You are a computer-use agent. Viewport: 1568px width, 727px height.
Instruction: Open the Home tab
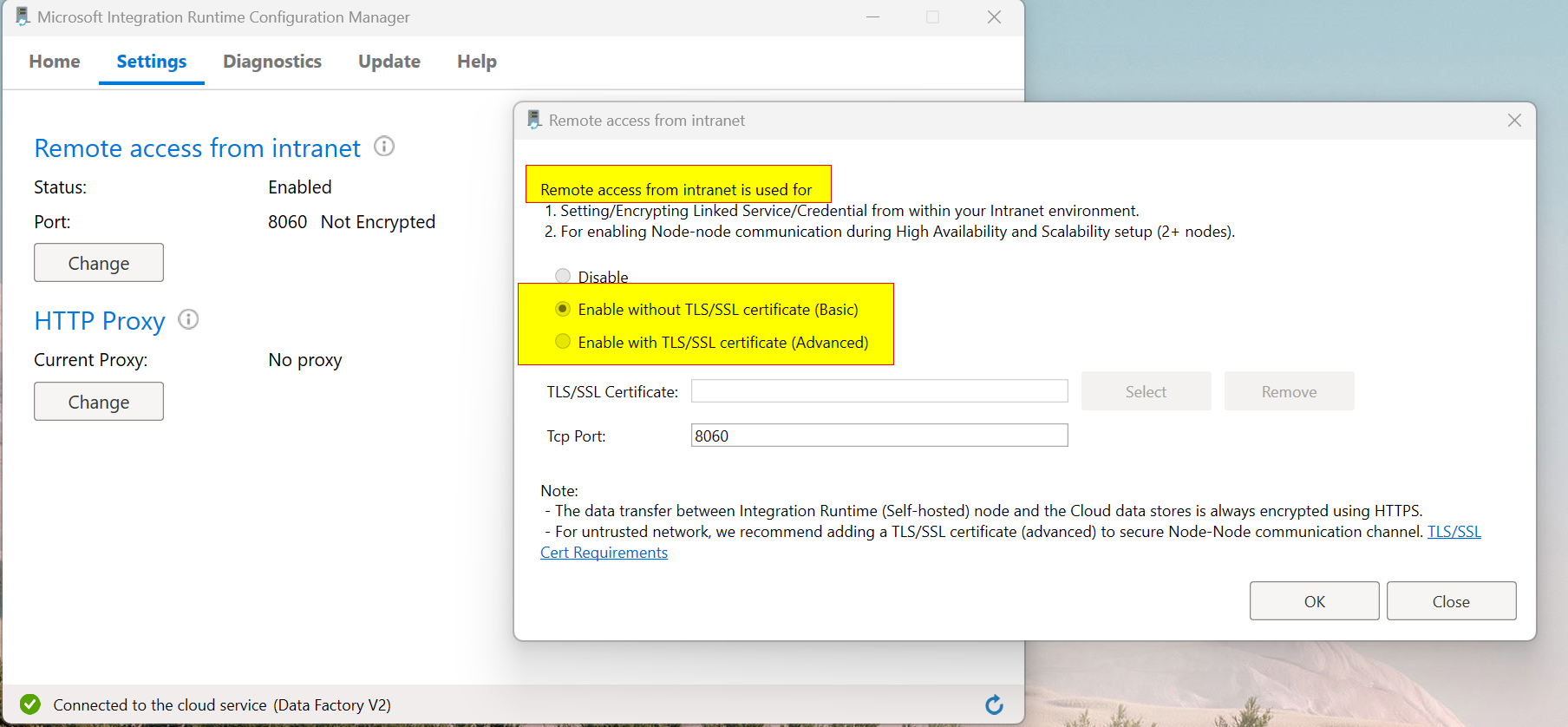click(x=55, y=62)
